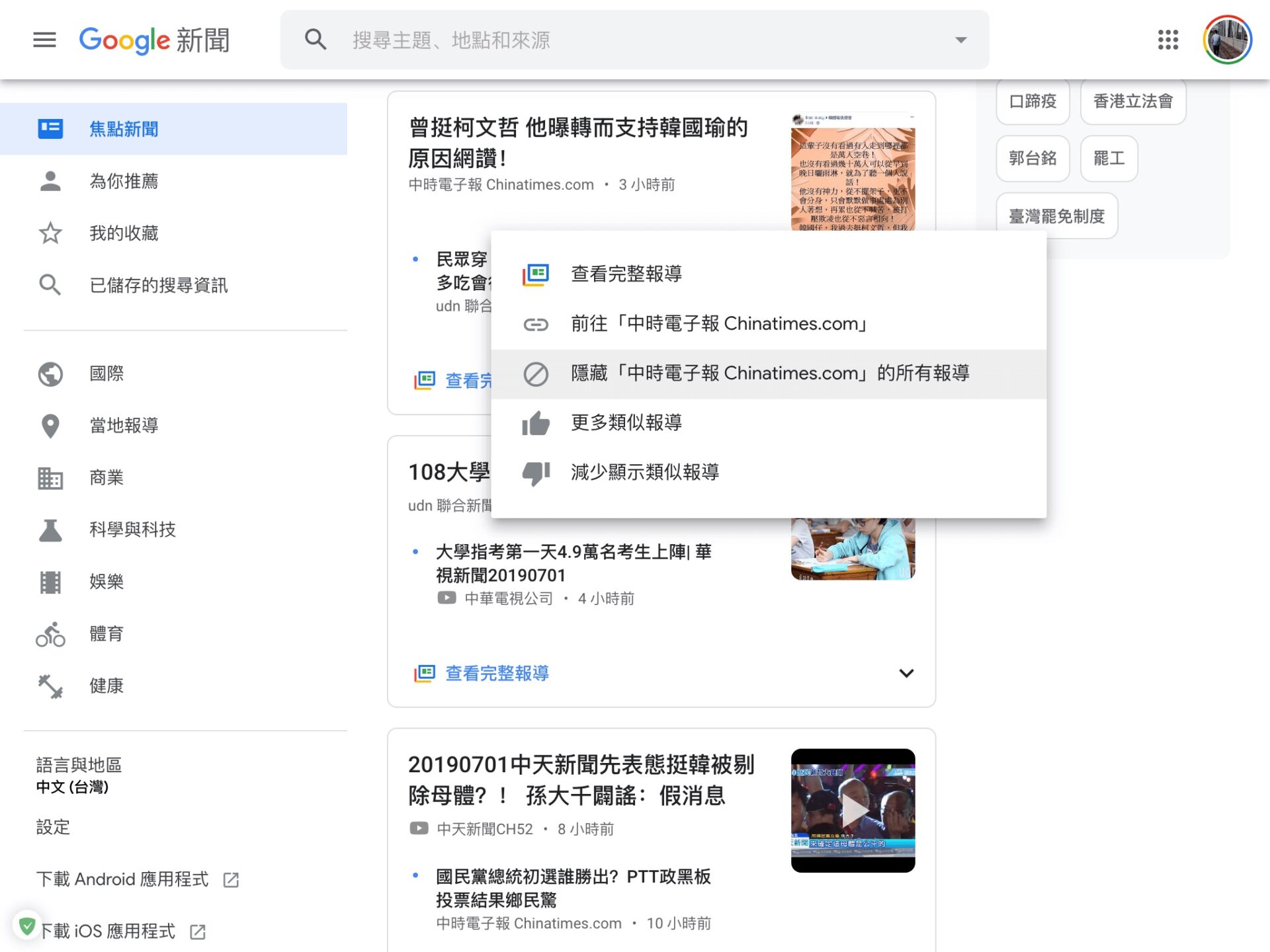Screen dimensions: 1270x952
Task: Open 國民黨總統初選誰勝出 article
Action: pos(573,888)
